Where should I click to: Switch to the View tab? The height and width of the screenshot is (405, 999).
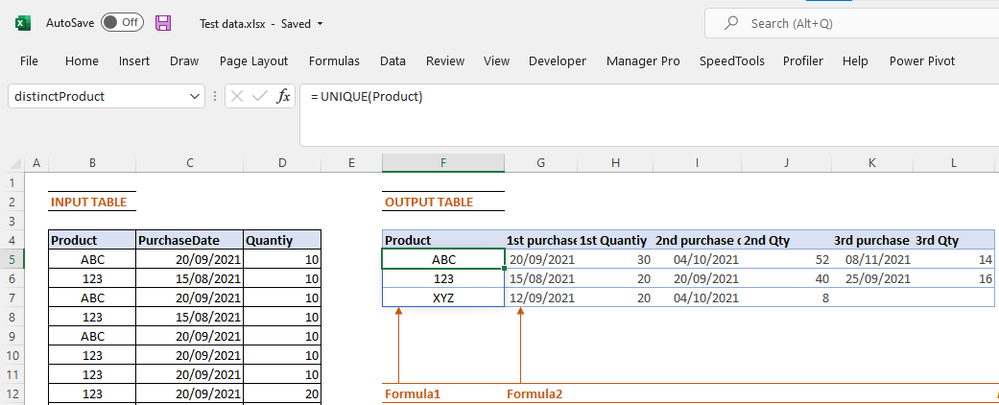(x=496, y=61)
